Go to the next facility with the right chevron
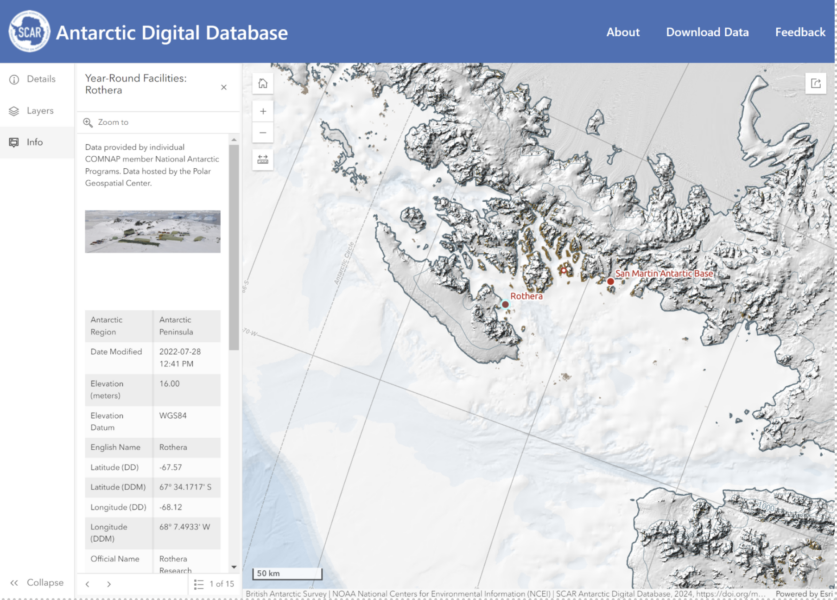 pos(109,582)
